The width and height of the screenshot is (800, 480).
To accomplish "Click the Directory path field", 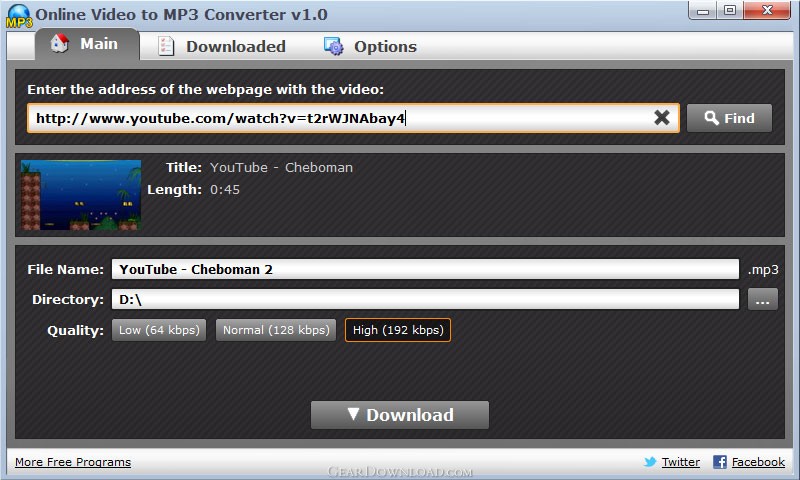I will click(425, 299).
